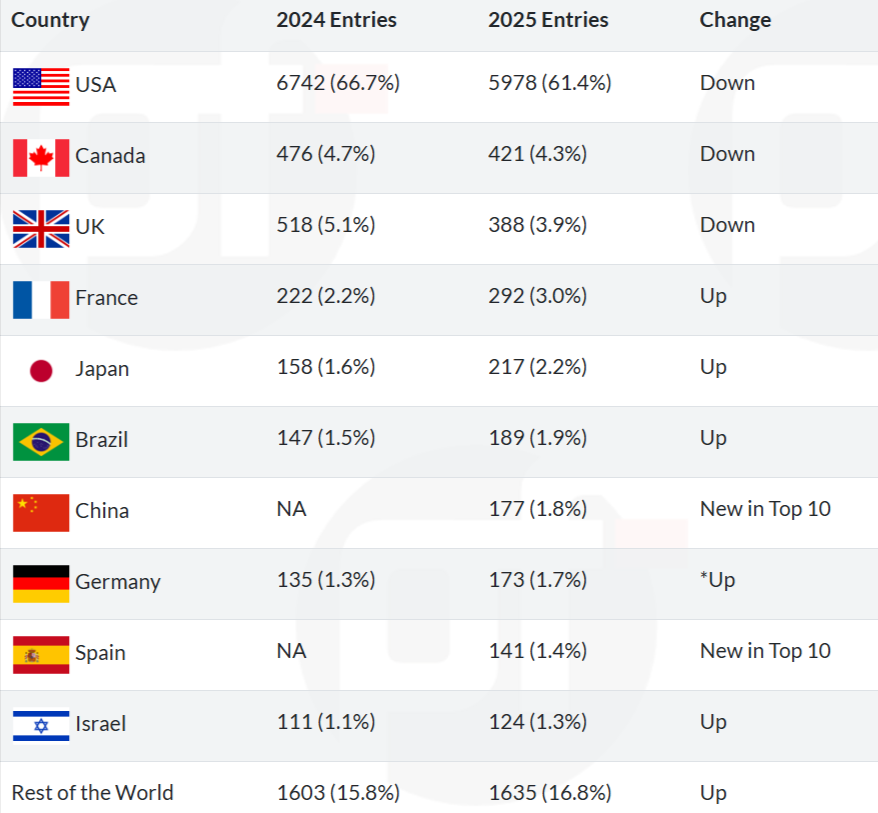
Task: Click the France tricolor flag icon
Action: click(41, 299)
